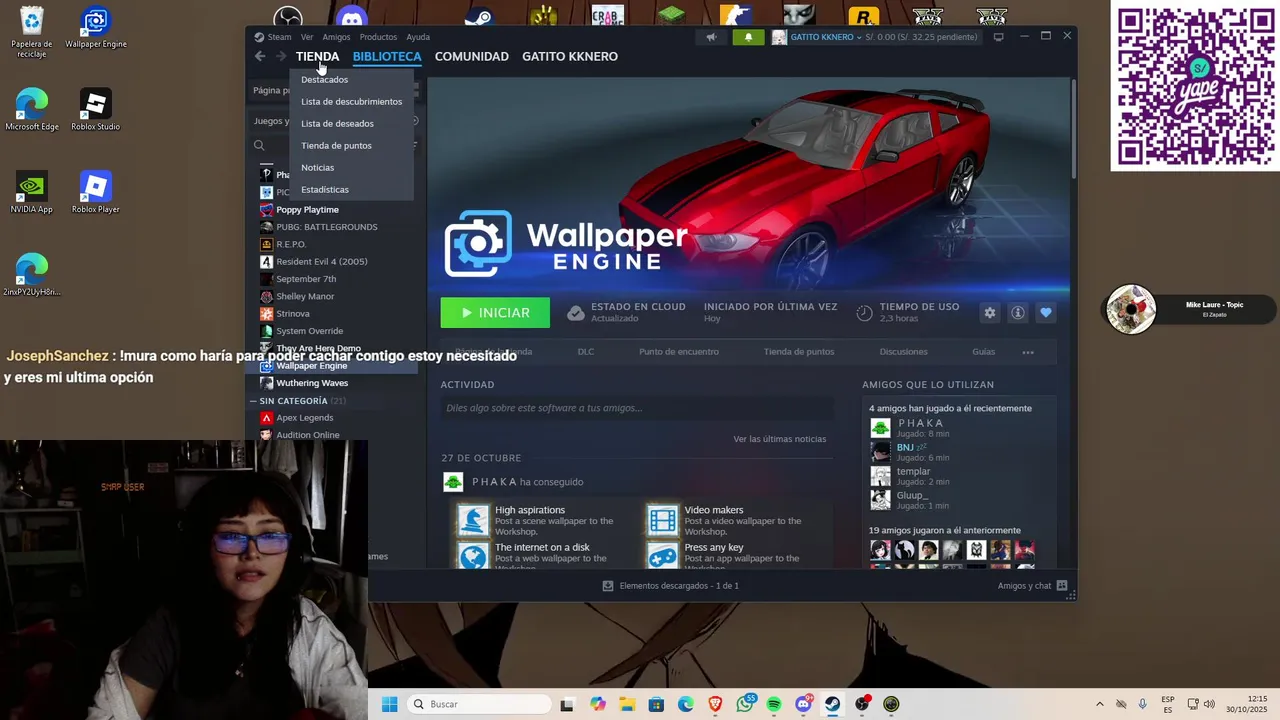Collapse the SIN CATEGORÍA library section
The width and height of the screenshot is (1280, 720).
click(254, 401)
